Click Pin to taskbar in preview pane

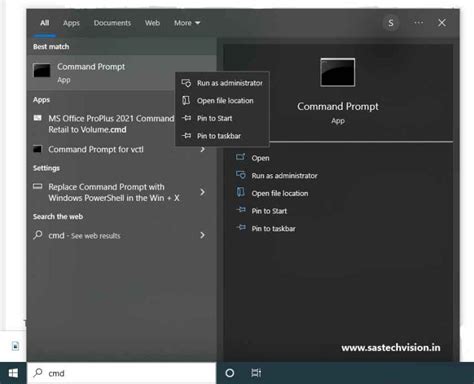(x=273, y=229)
